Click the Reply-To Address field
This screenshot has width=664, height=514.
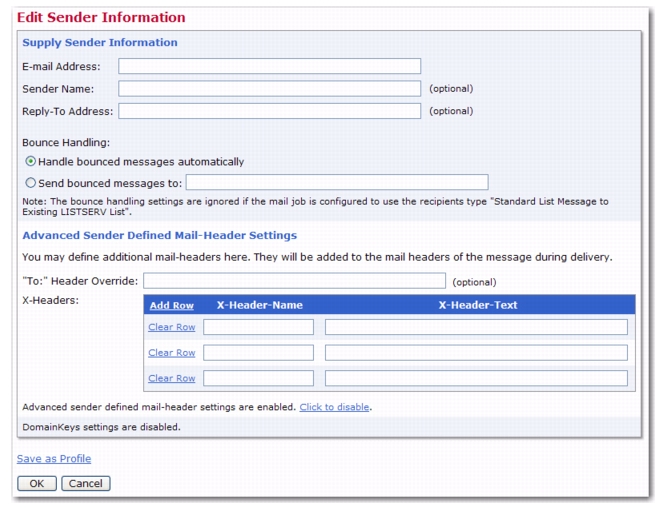pos(269,111)
